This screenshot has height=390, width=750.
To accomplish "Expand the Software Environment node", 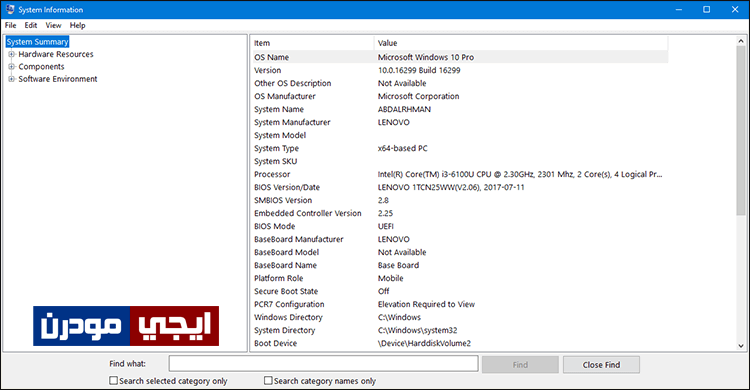I will (11, 79).
